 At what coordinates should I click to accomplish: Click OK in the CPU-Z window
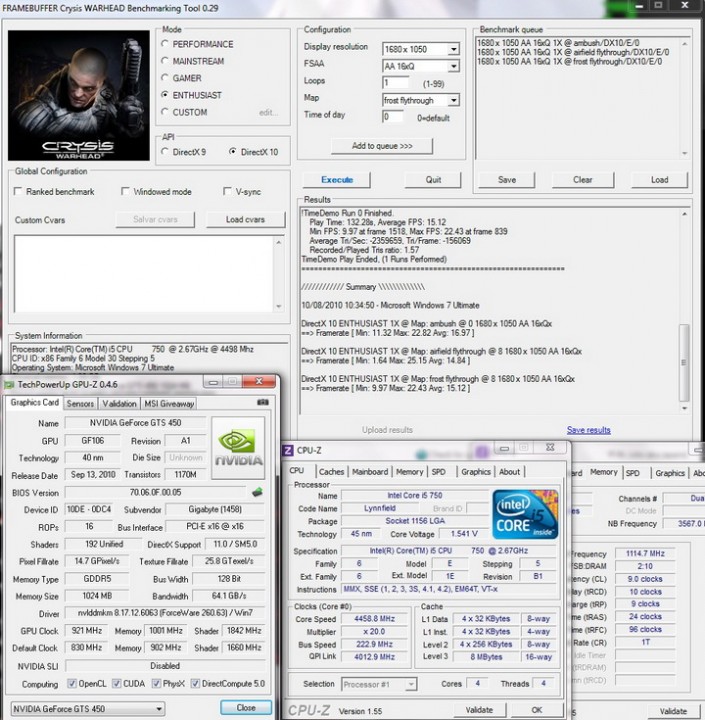click(x=537, y=710)
